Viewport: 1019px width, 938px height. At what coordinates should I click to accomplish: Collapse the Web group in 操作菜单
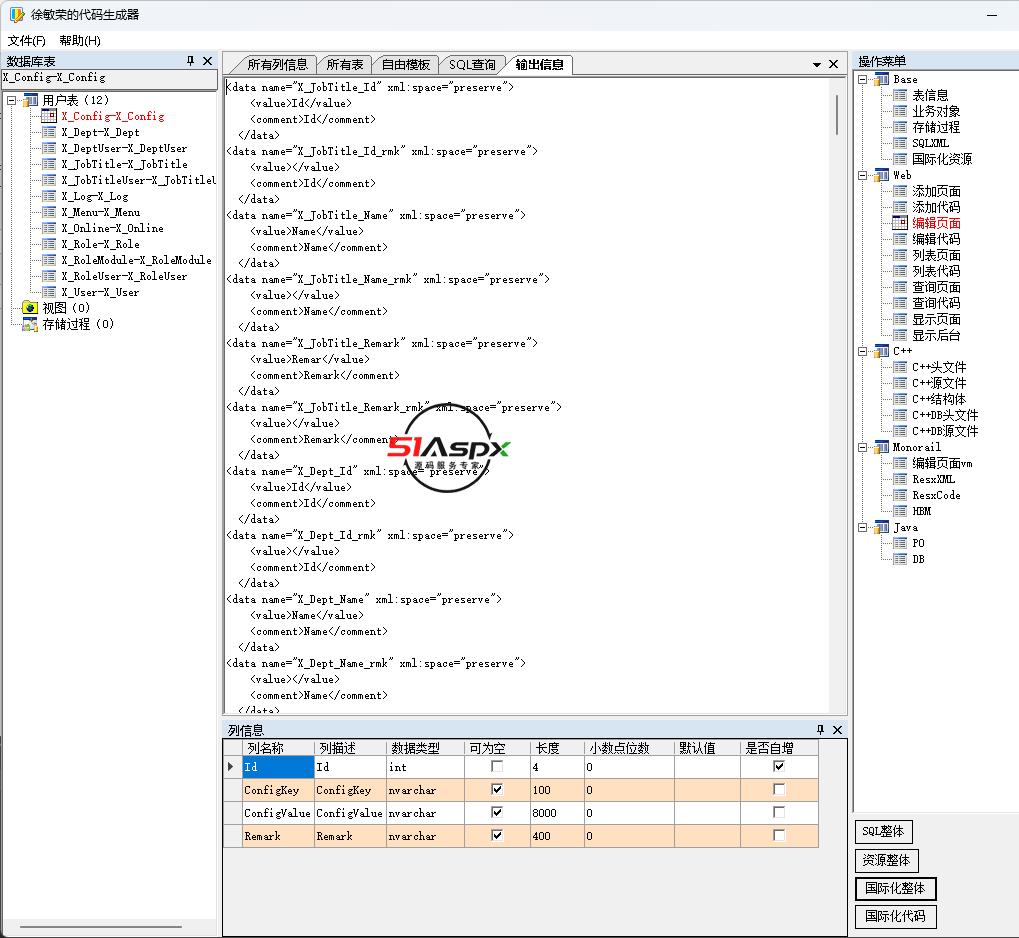[862, 176]
